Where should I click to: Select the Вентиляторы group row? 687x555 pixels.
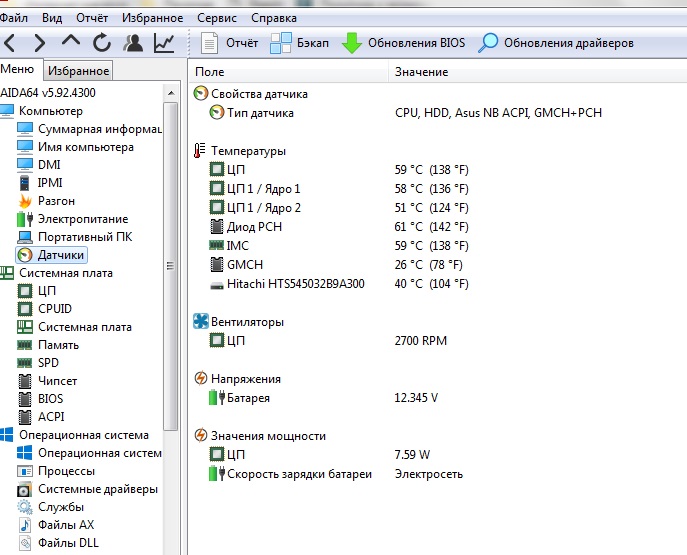(239, 322)
